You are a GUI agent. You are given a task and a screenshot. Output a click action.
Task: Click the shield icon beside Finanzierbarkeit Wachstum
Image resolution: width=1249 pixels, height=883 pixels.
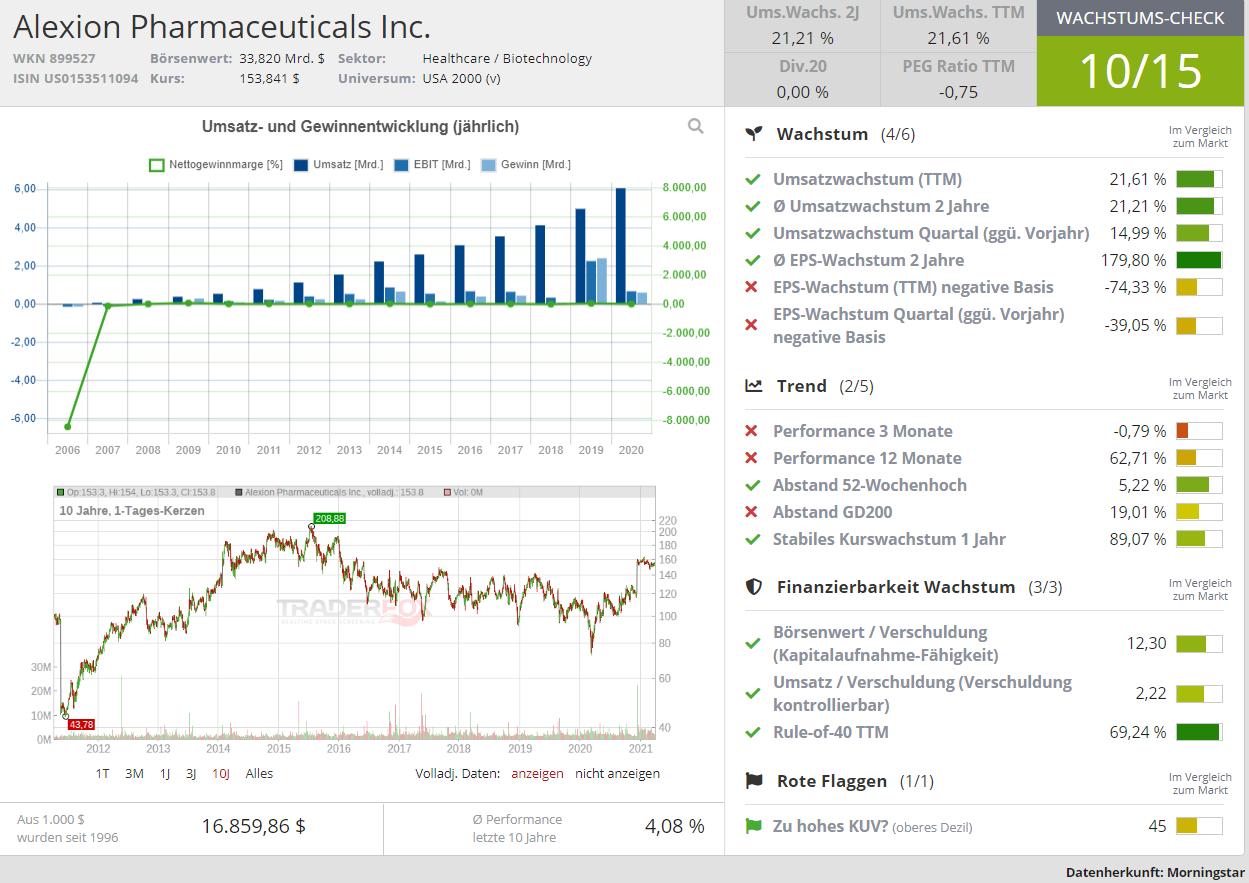point(755,587)
